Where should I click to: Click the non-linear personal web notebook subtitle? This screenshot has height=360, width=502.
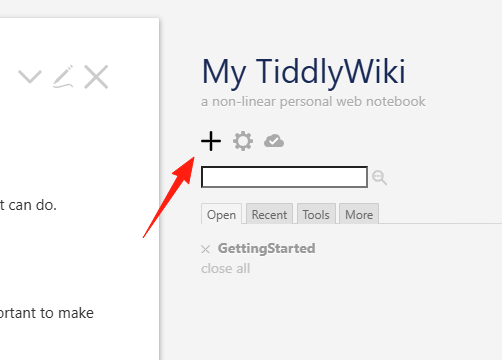pyautogui.click(x=313, y=101)
